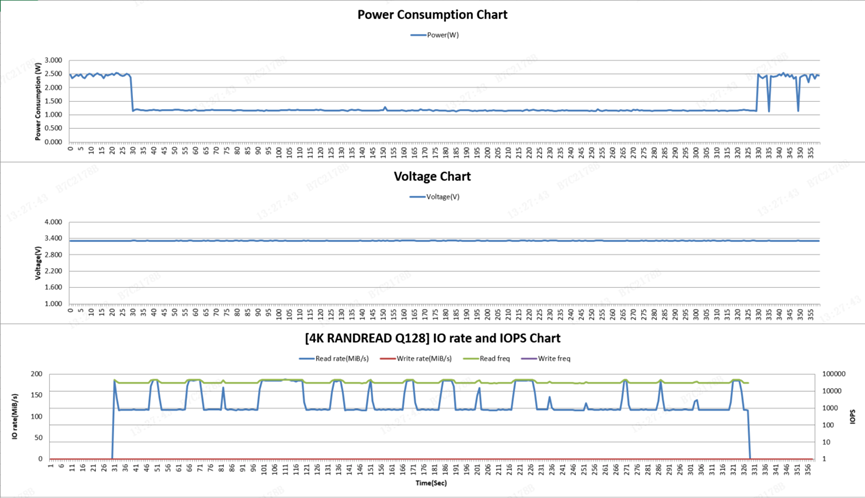This screenshot has height=498, width=865.
Task: Click the Write freq legend entry
Action: point(546,358)
